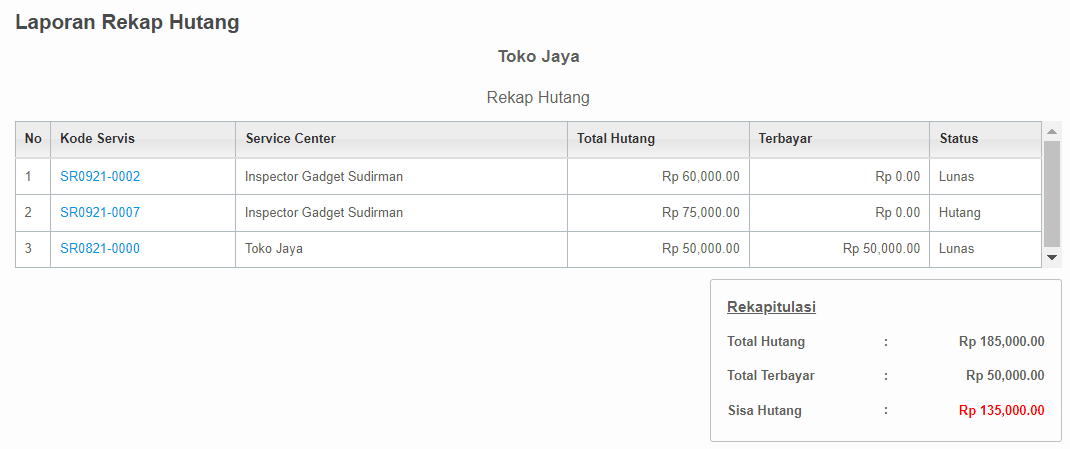Click the Status column header
The image size is (1070, 449).
(x=985, y=139)
